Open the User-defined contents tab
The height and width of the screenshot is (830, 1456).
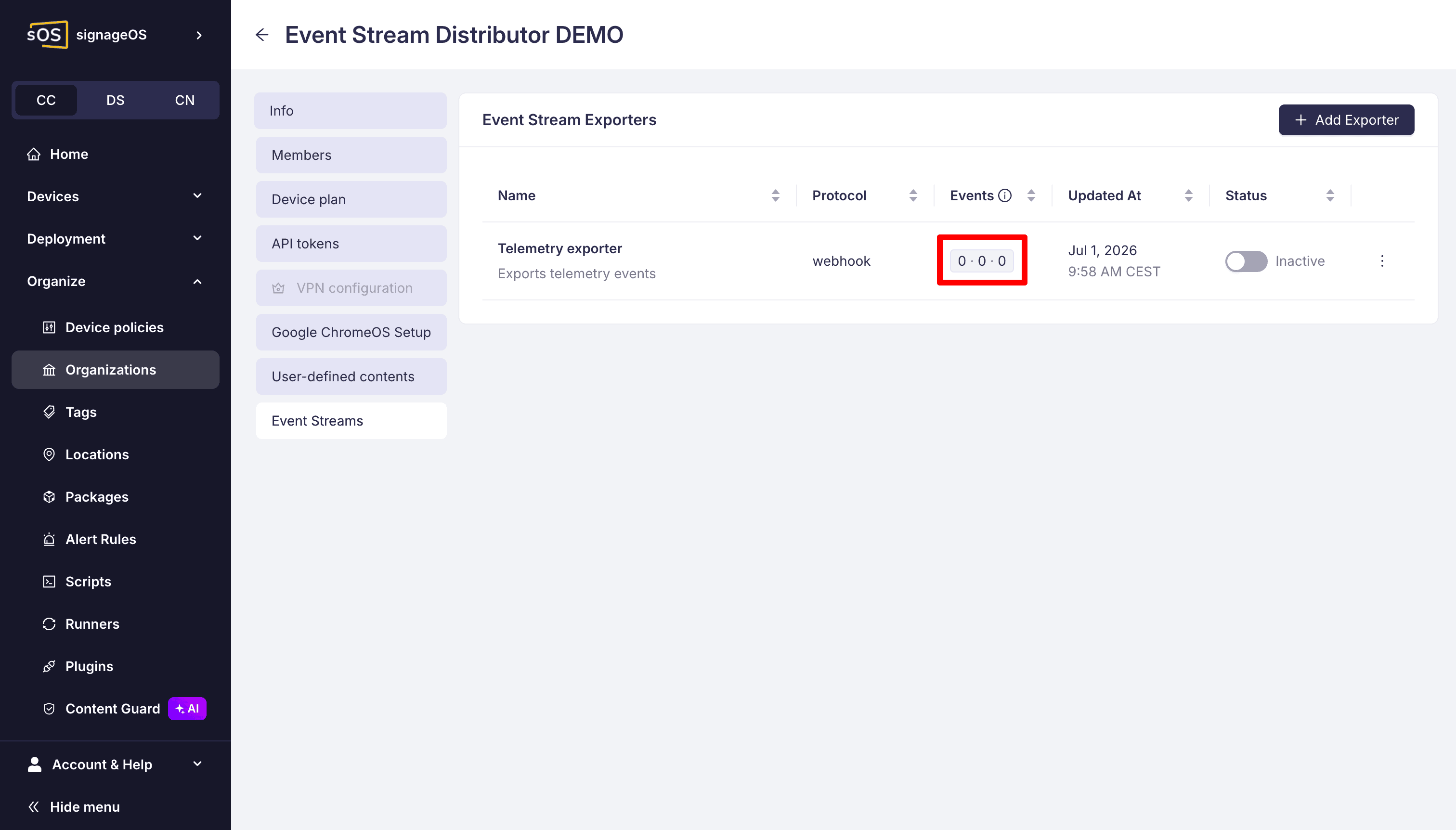click(x=351, y=376)
